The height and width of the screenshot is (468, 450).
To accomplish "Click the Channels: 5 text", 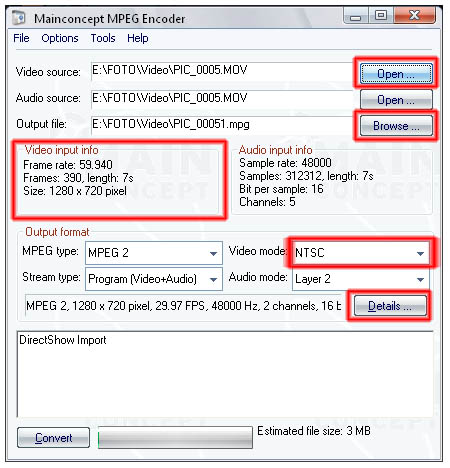I will [267, 202].
